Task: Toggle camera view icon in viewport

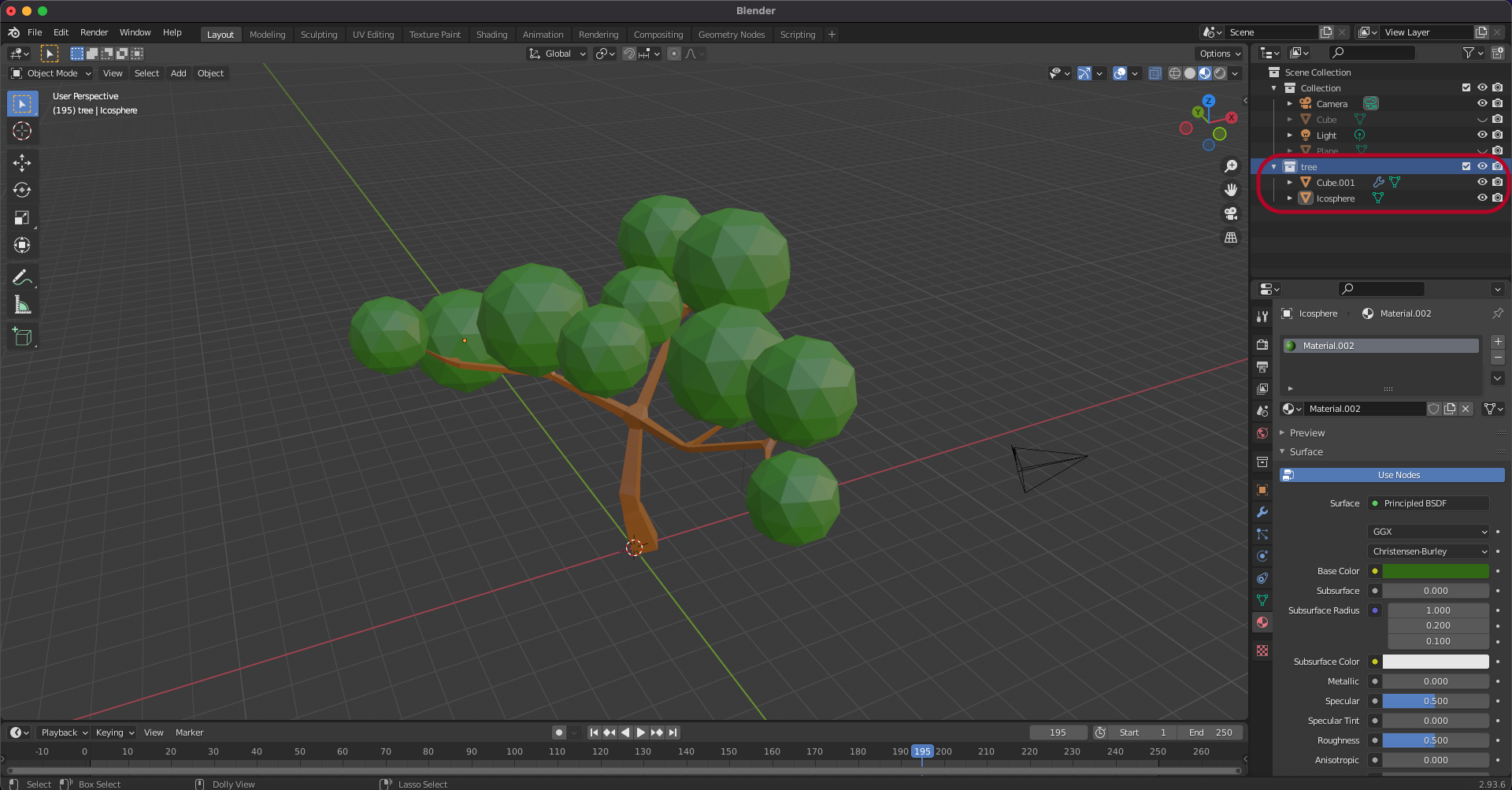Action: [1231, 213]
